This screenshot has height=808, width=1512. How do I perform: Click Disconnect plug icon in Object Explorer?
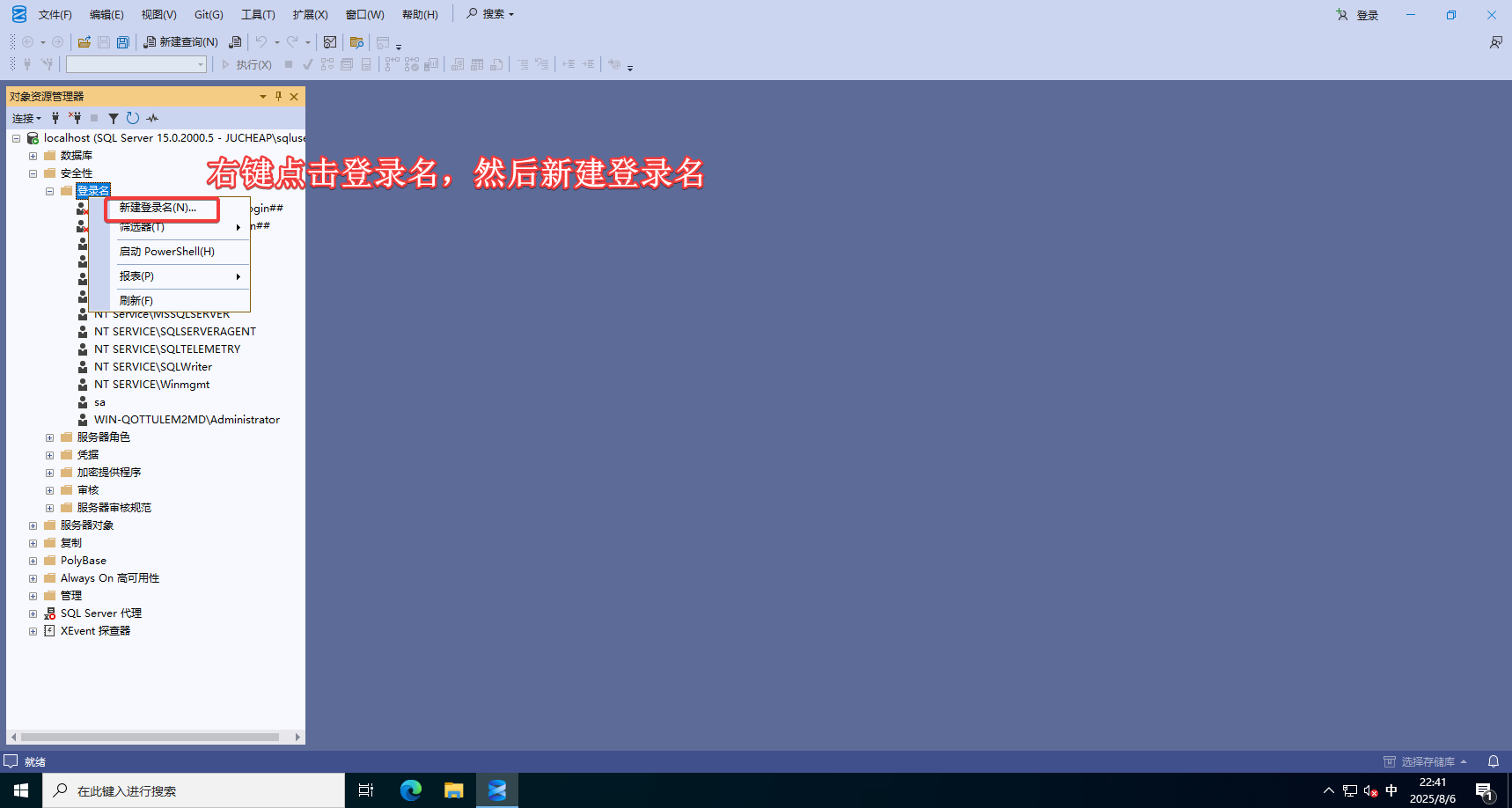pos(76,118)
